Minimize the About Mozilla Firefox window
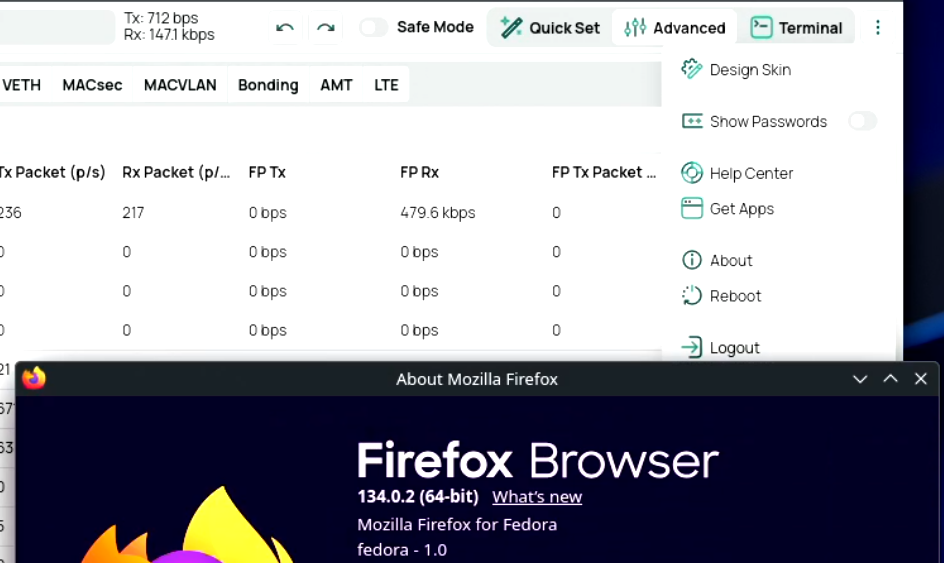944x563 pixels. [860, 379]
